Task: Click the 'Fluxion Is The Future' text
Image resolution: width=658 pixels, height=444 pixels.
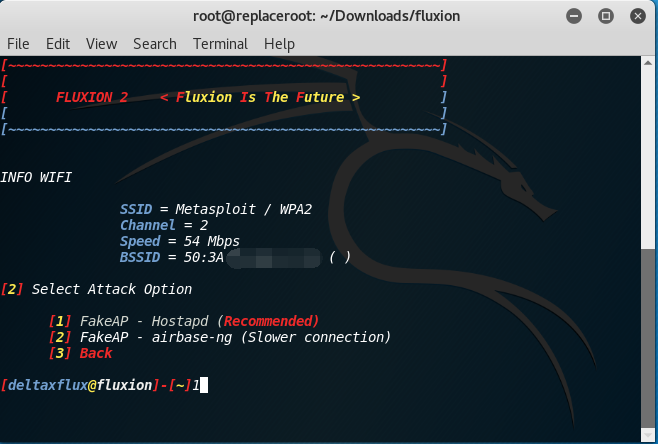Action: (260, 97)
